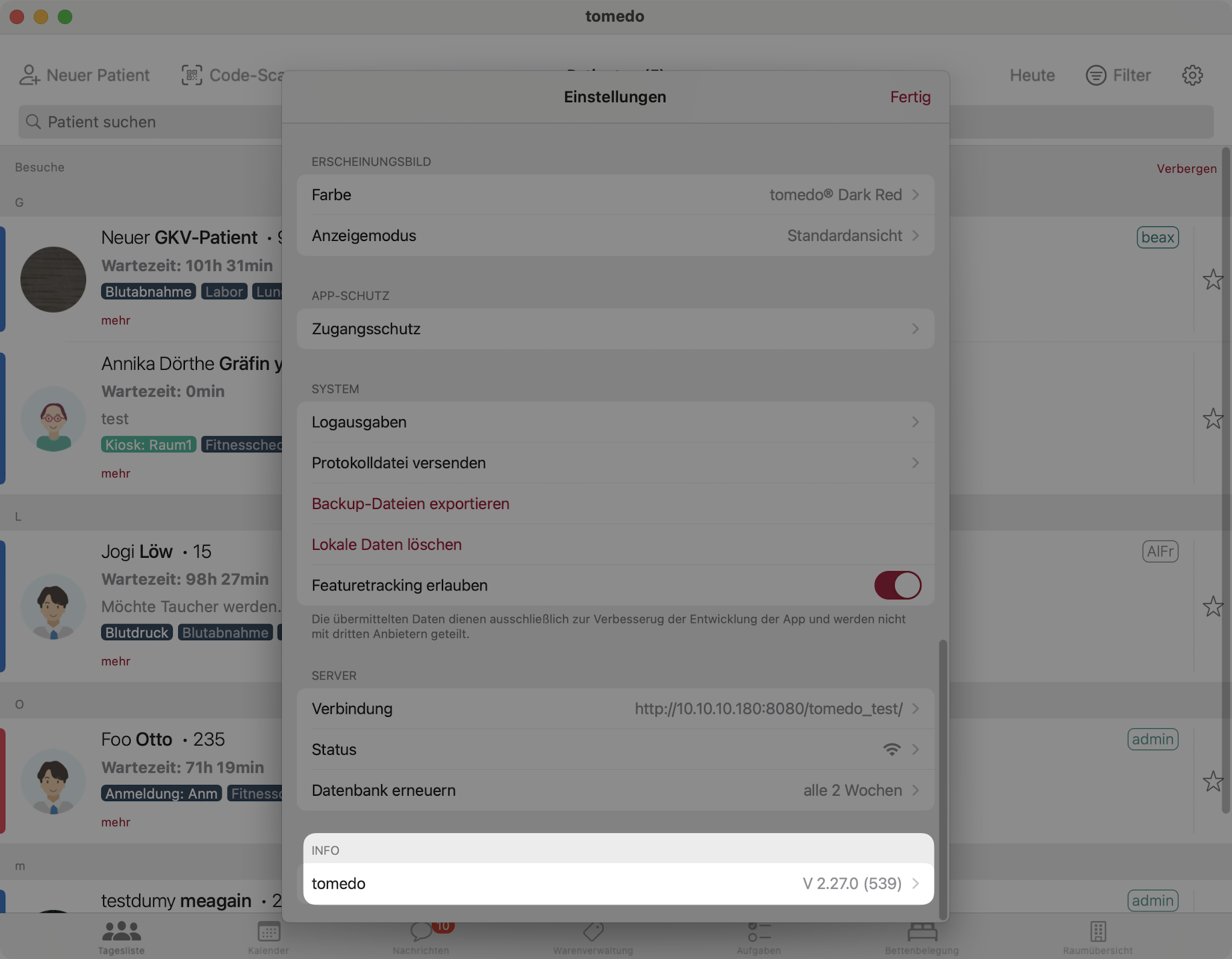Screen dimensions: 1232x959
Task: Click Fertig to close settings
Action: click(910, 97)
